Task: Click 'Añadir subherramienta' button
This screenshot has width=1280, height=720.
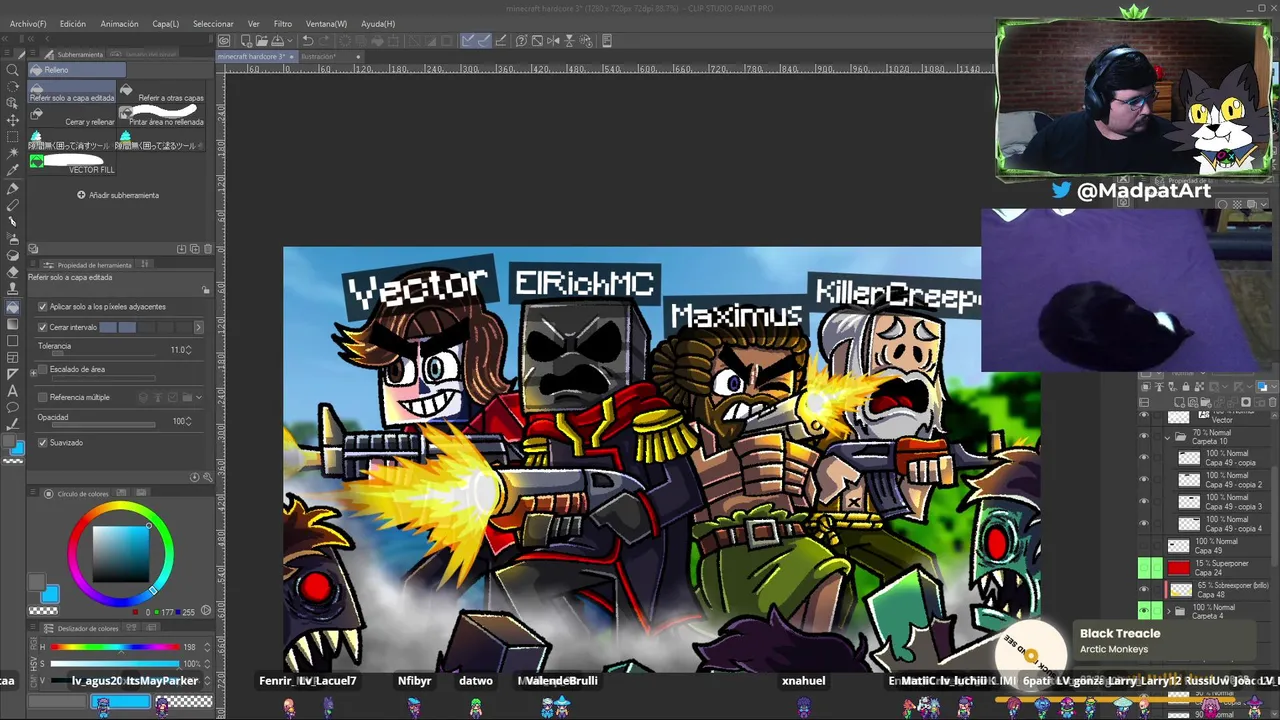Action: 118,195
